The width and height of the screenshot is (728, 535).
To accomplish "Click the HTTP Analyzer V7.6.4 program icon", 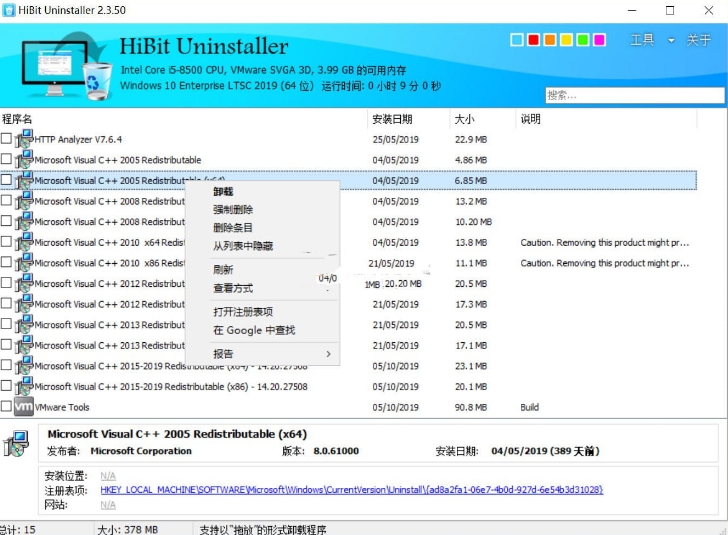I will click(24, 139).
